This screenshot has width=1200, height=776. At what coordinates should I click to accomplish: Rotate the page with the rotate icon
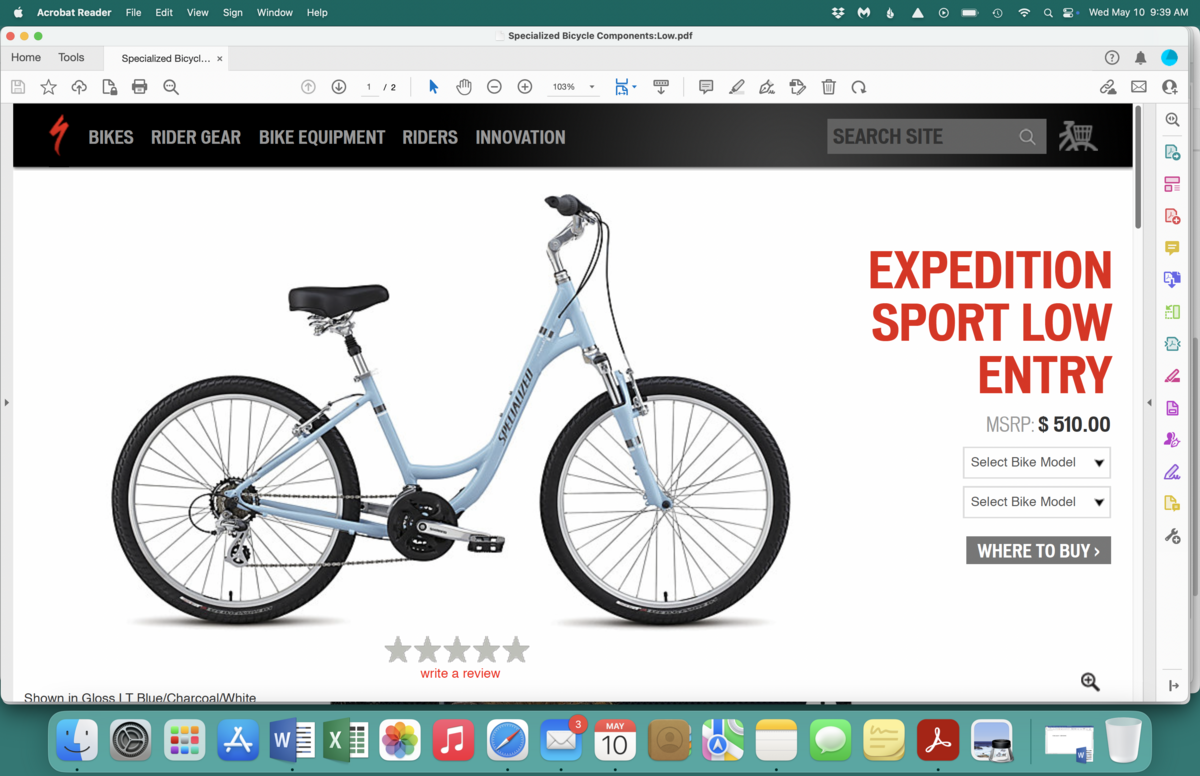859,87
